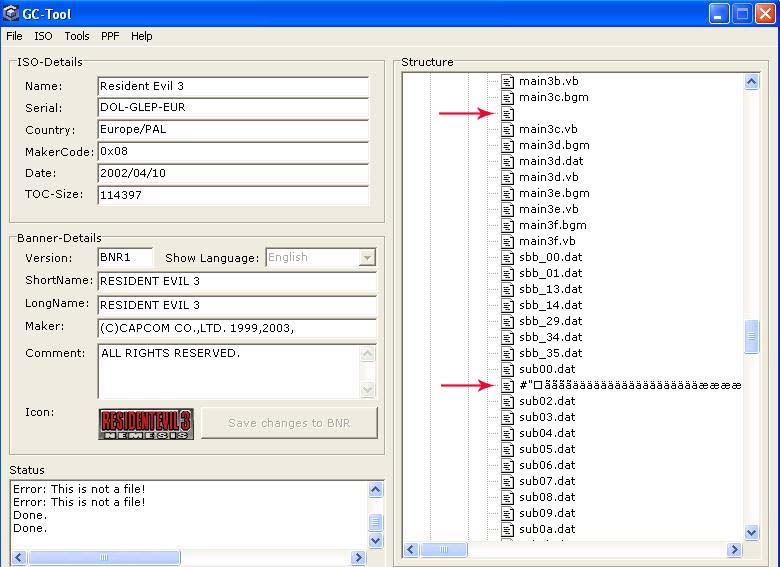Open the File menu
The height and width of the screenshot is (567, 780).
click(x=14, y=36)
